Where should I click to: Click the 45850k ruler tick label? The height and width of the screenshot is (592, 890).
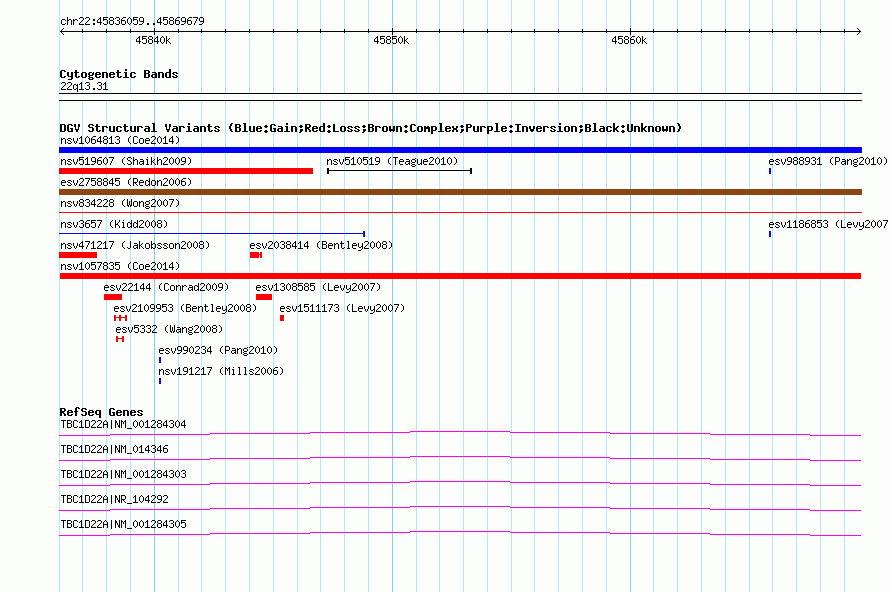[x=391, y=40]
